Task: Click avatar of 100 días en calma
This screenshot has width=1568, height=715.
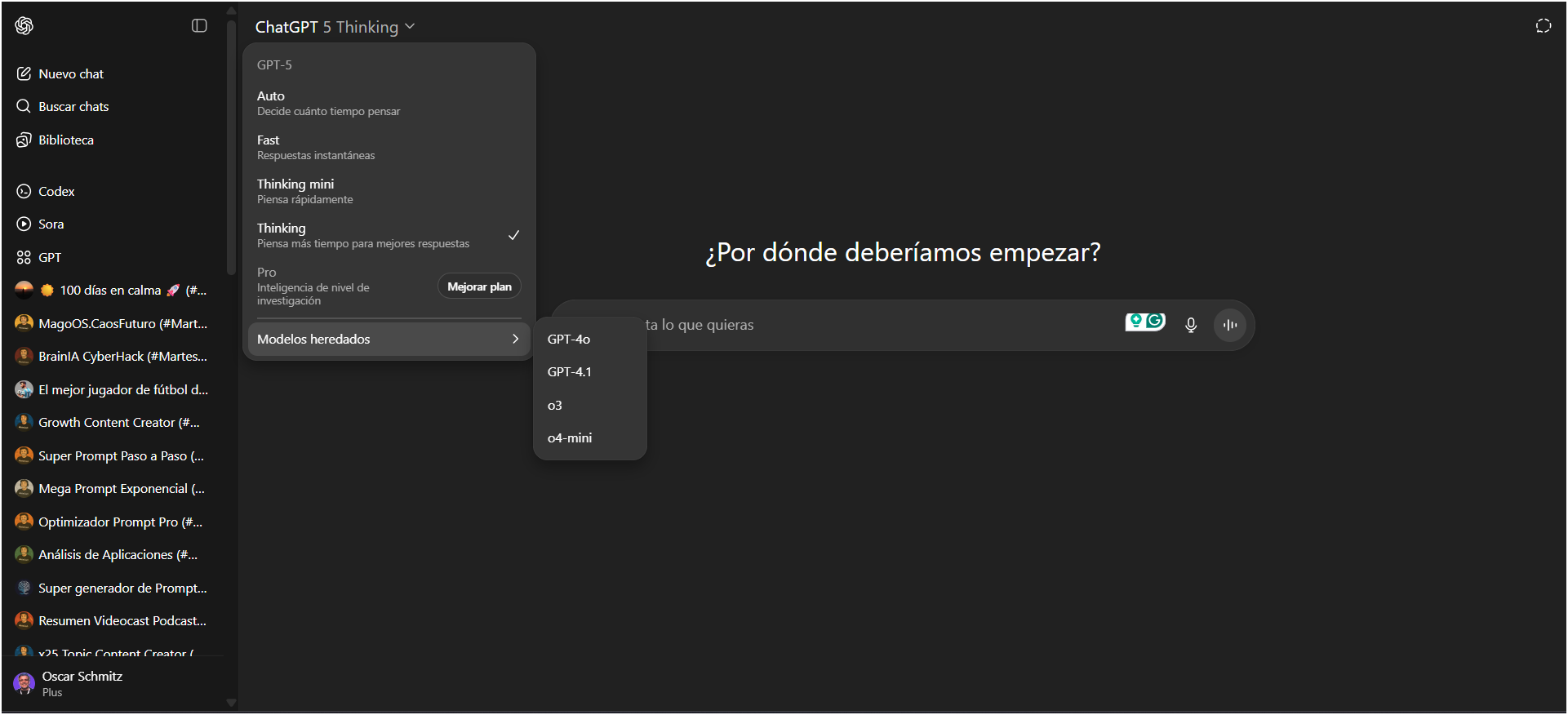Action: pyautogui.click(x=24, y=290)
